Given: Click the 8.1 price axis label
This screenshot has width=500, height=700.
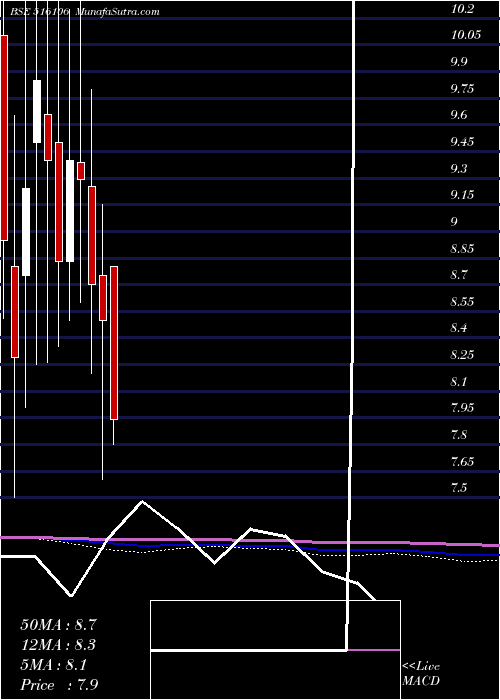Looking at the screenshot, I should tap(459, 382).
